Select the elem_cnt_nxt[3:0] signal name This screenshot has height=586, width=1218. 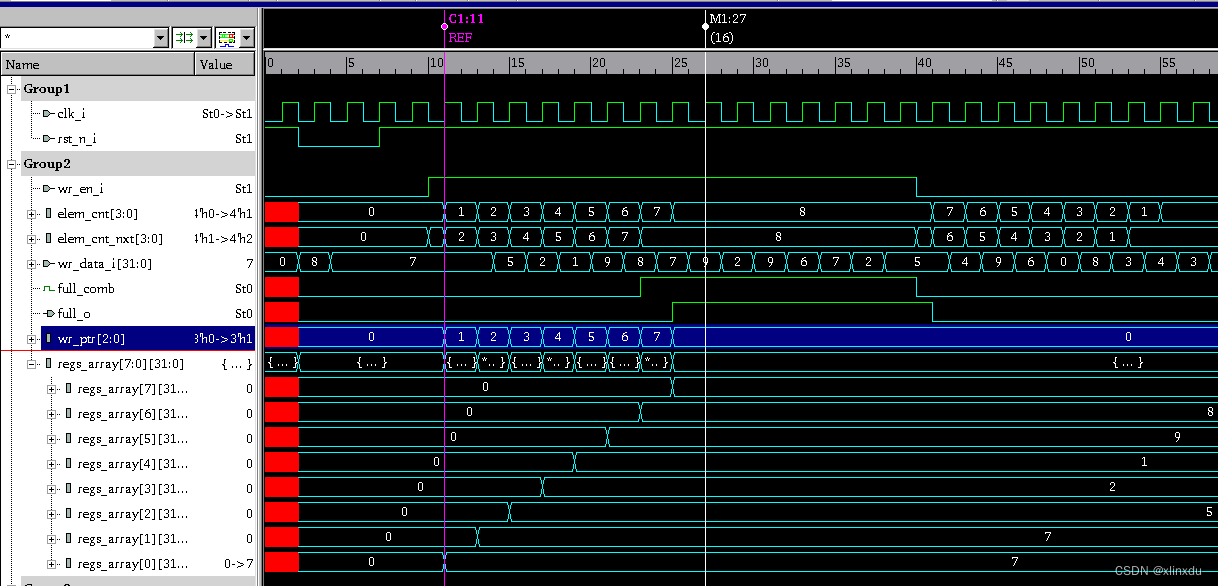coord(110,239)
